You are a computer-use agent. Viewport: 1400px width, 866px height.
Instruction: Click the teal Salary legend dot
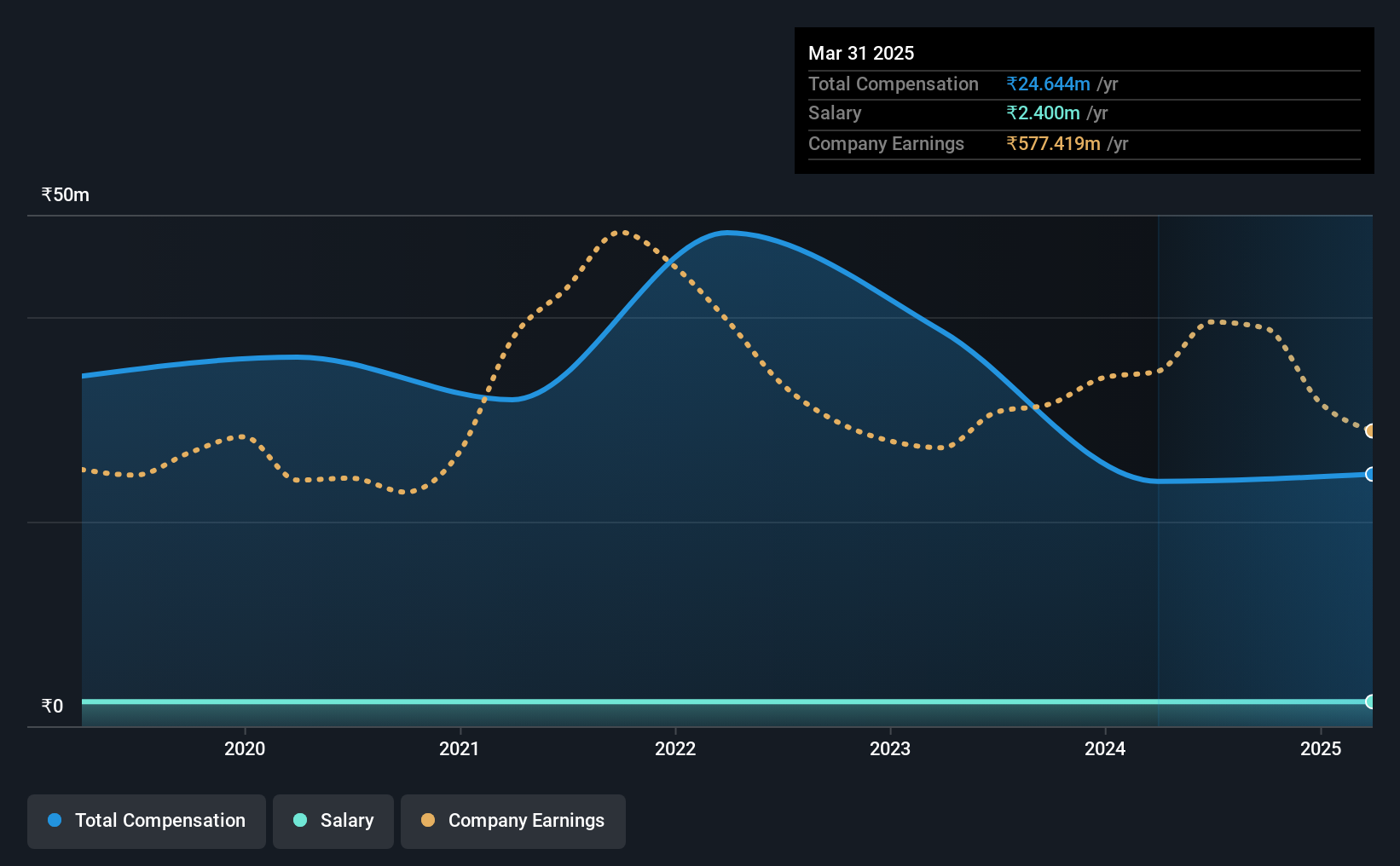[x=300, y=820]
